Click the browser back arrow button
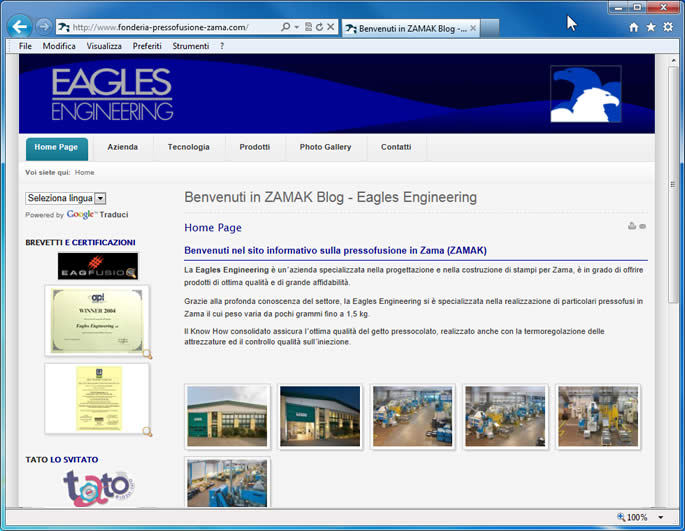This screenshot has width=685, height=531. 19,27
